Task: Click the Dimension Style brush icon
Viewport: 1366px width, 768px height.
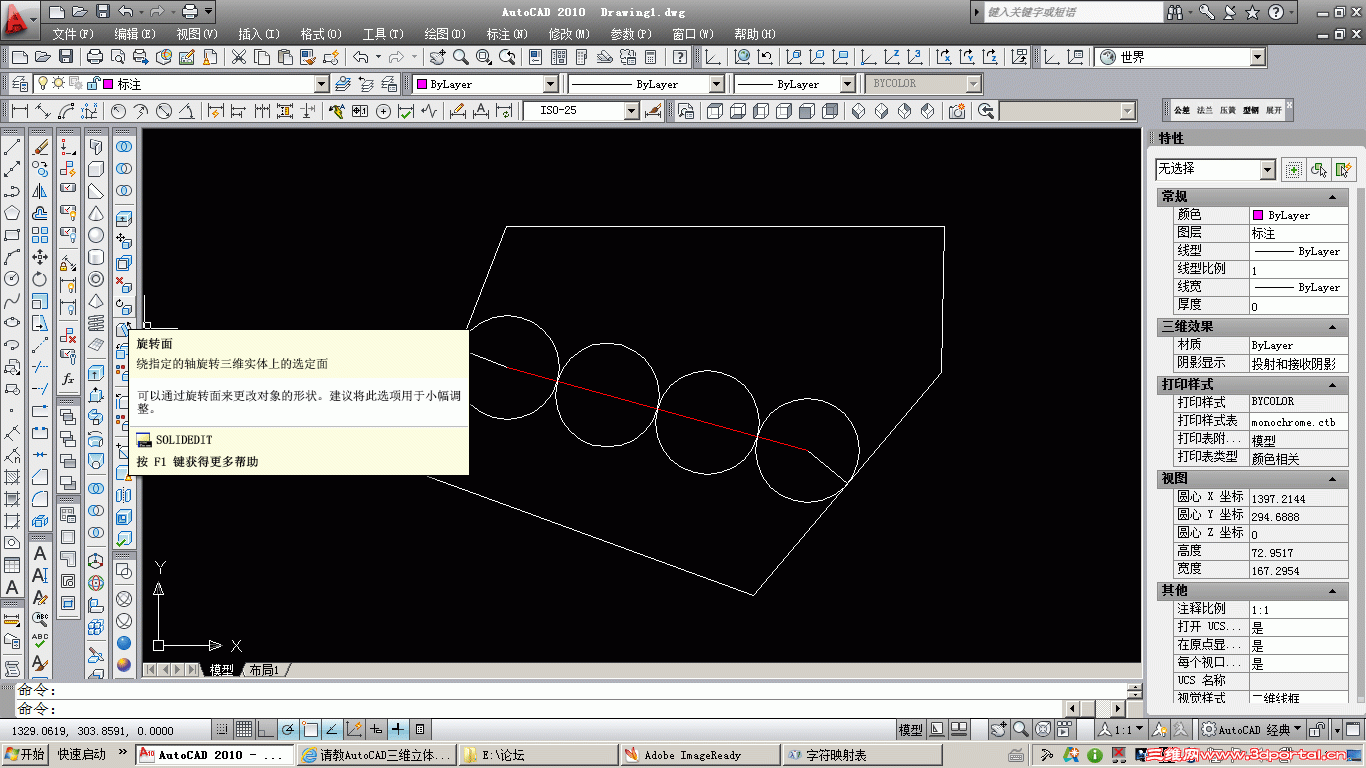Action: tap(654, 111)
